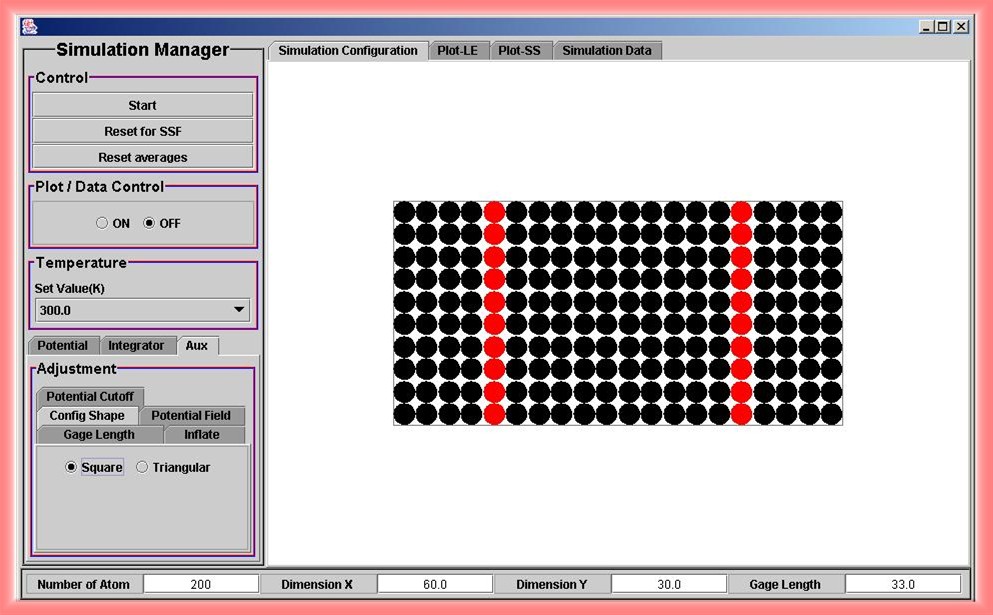The width and height of the screenshot is (993, 615).
Task: Open the Integrator tab
Action: coord(136,346)
